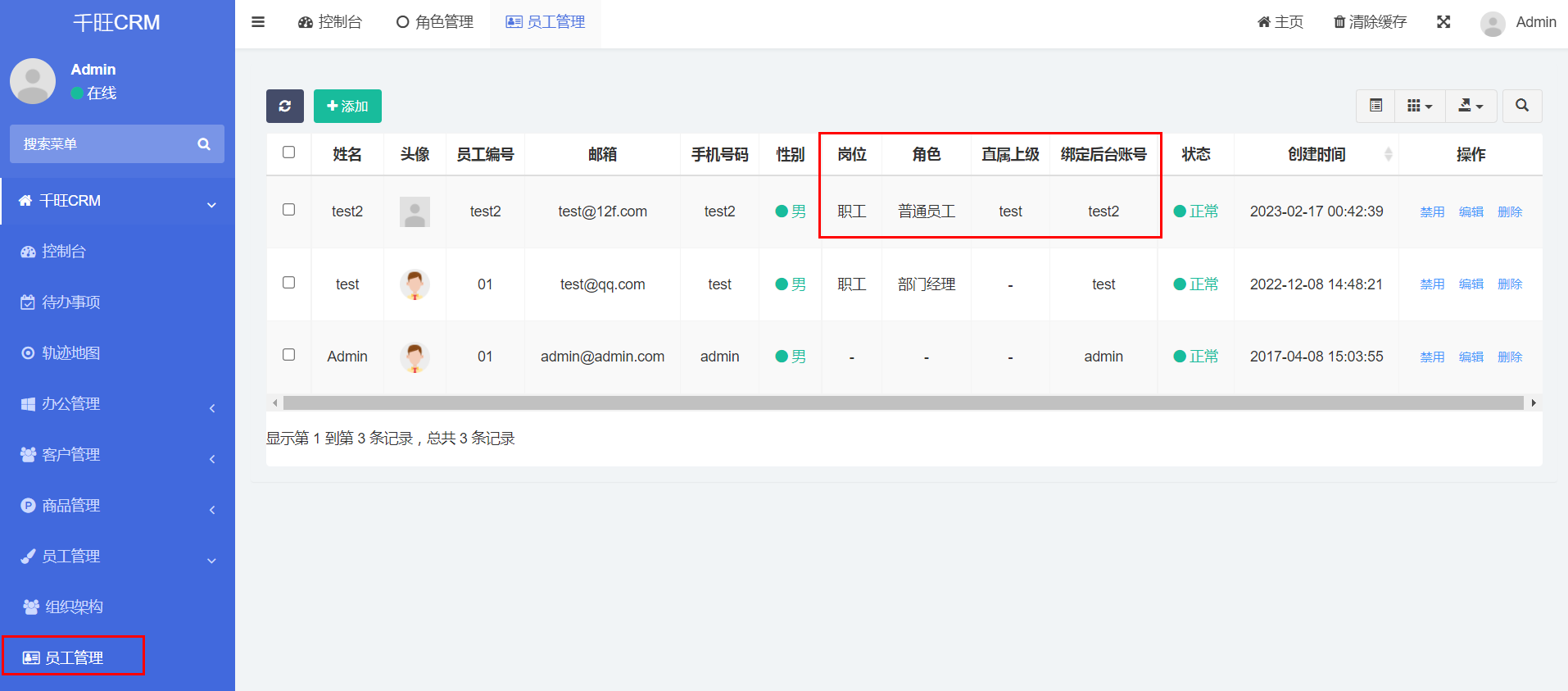Click the scrollbar right arrow
Image resolution: width=1568 pixels, height=691 pixels.
[x=1534, y=403]
